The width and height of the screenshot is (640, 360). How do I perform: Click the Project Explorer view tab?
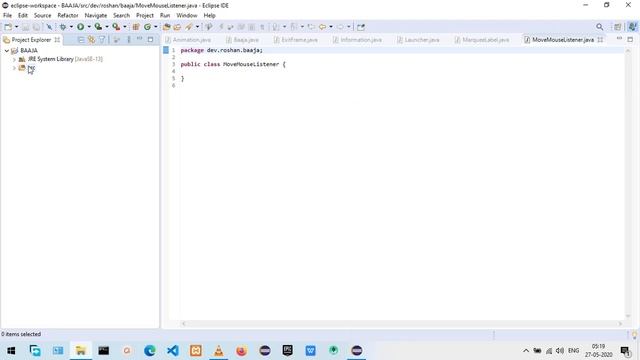click(x=31, y=40)
